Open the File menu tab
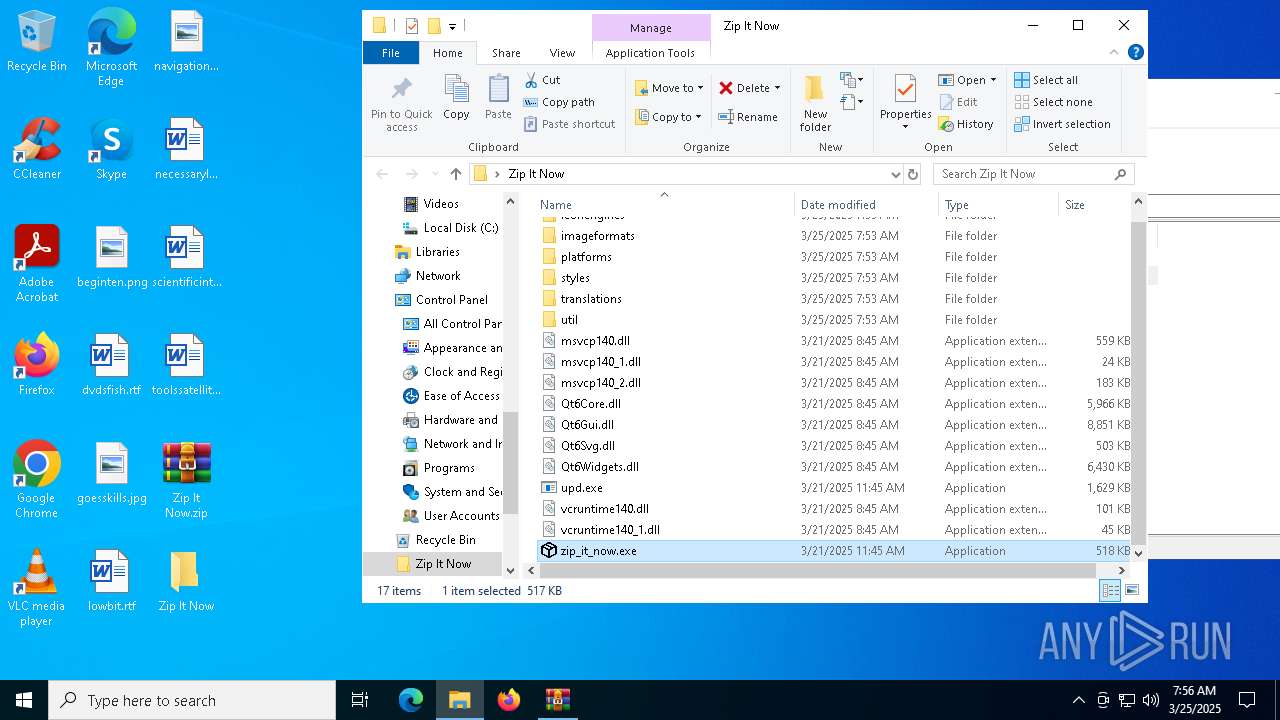 coord(391,53)
